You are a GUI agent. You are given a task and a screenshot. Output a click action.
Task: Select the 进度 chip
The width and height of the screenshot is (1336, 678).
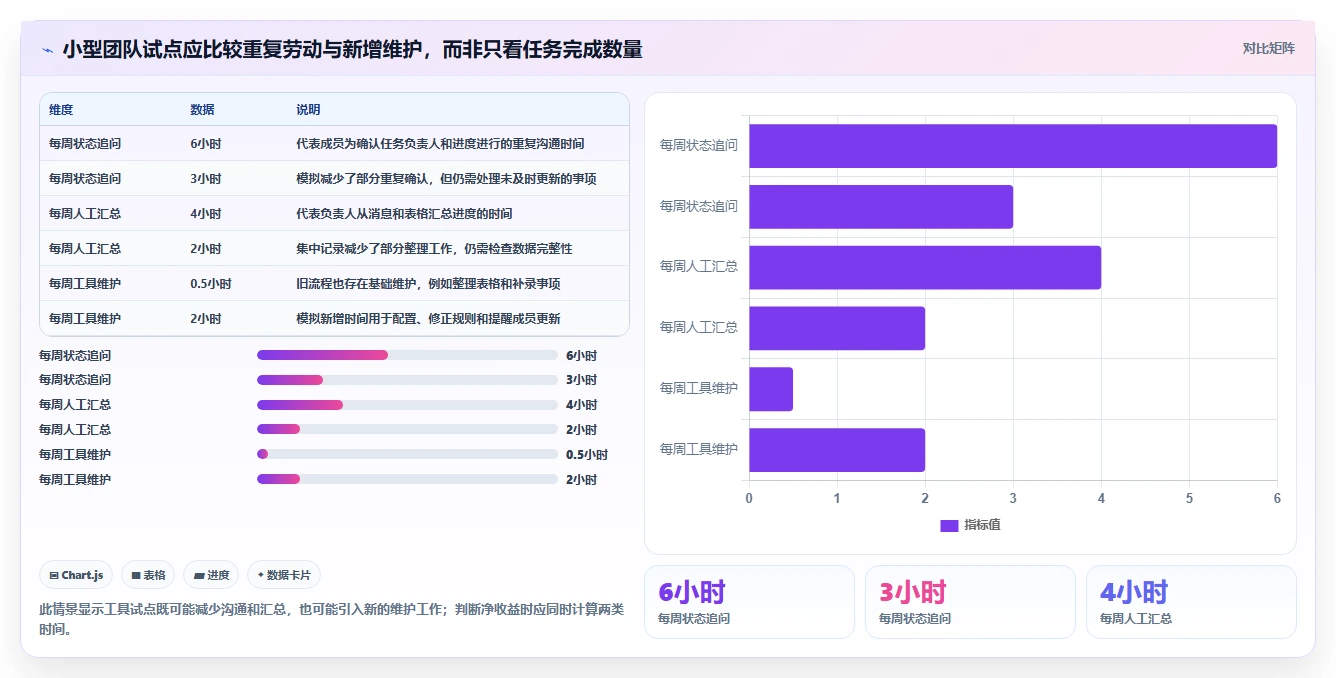211,575
